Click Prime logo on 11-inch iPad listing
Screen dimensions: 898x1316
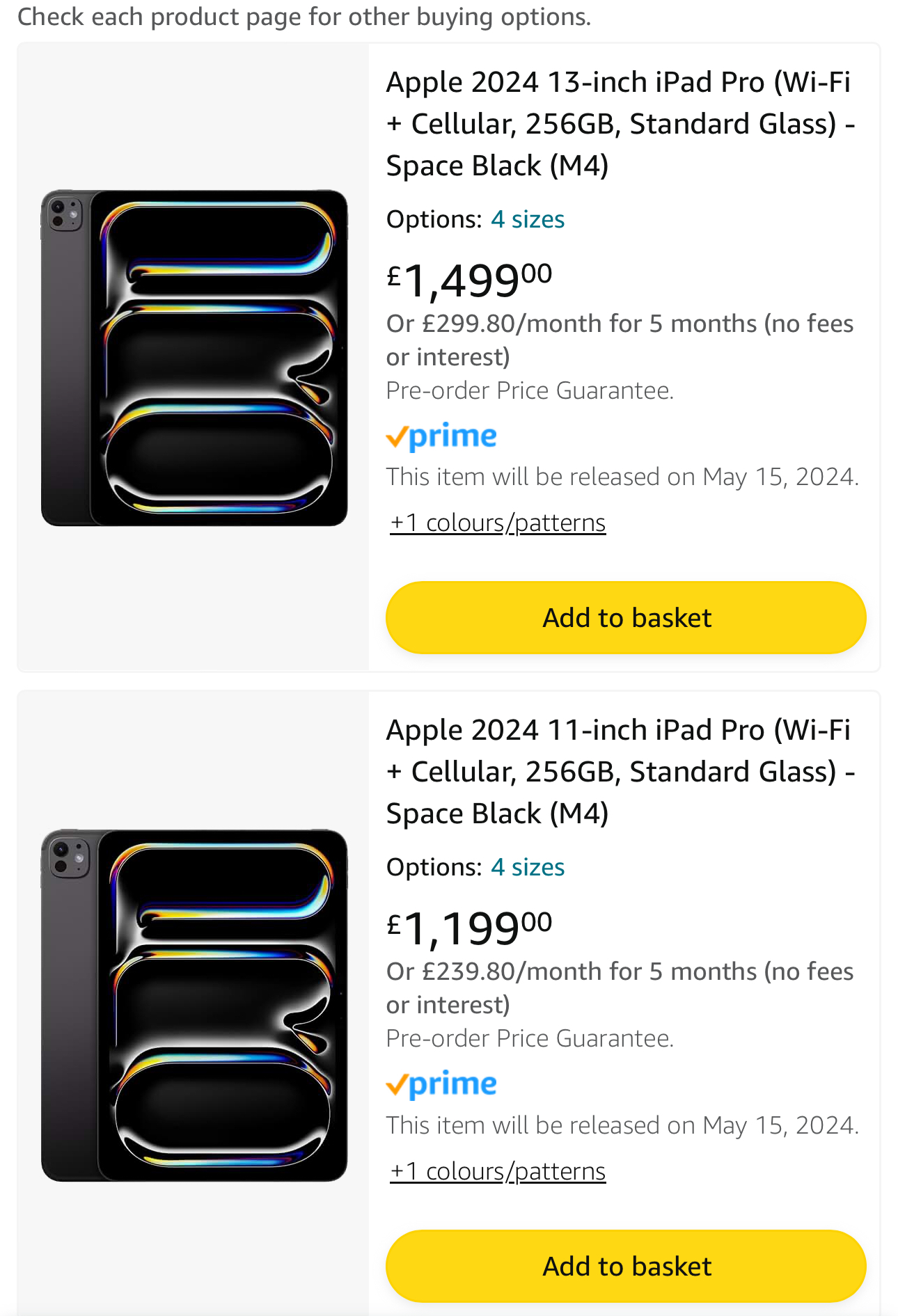pos(441,1084)
